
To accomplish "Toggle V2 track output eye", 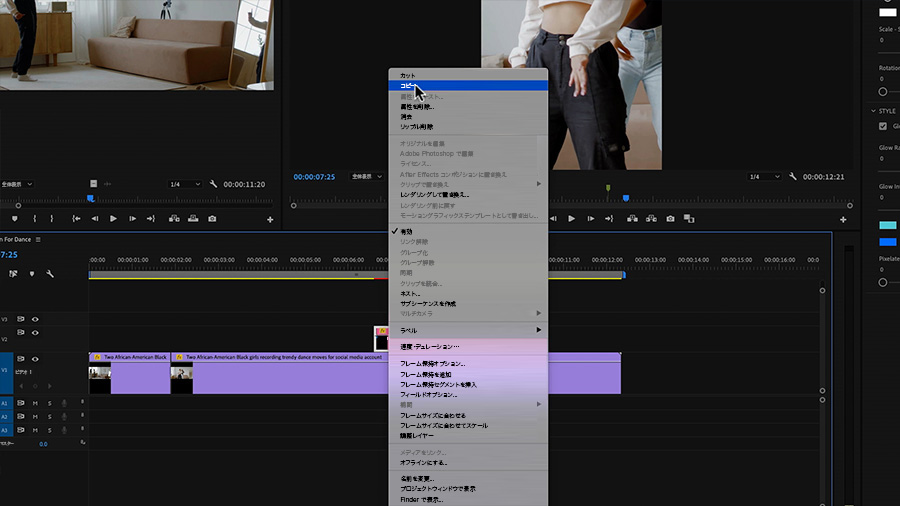I will 35,333.
